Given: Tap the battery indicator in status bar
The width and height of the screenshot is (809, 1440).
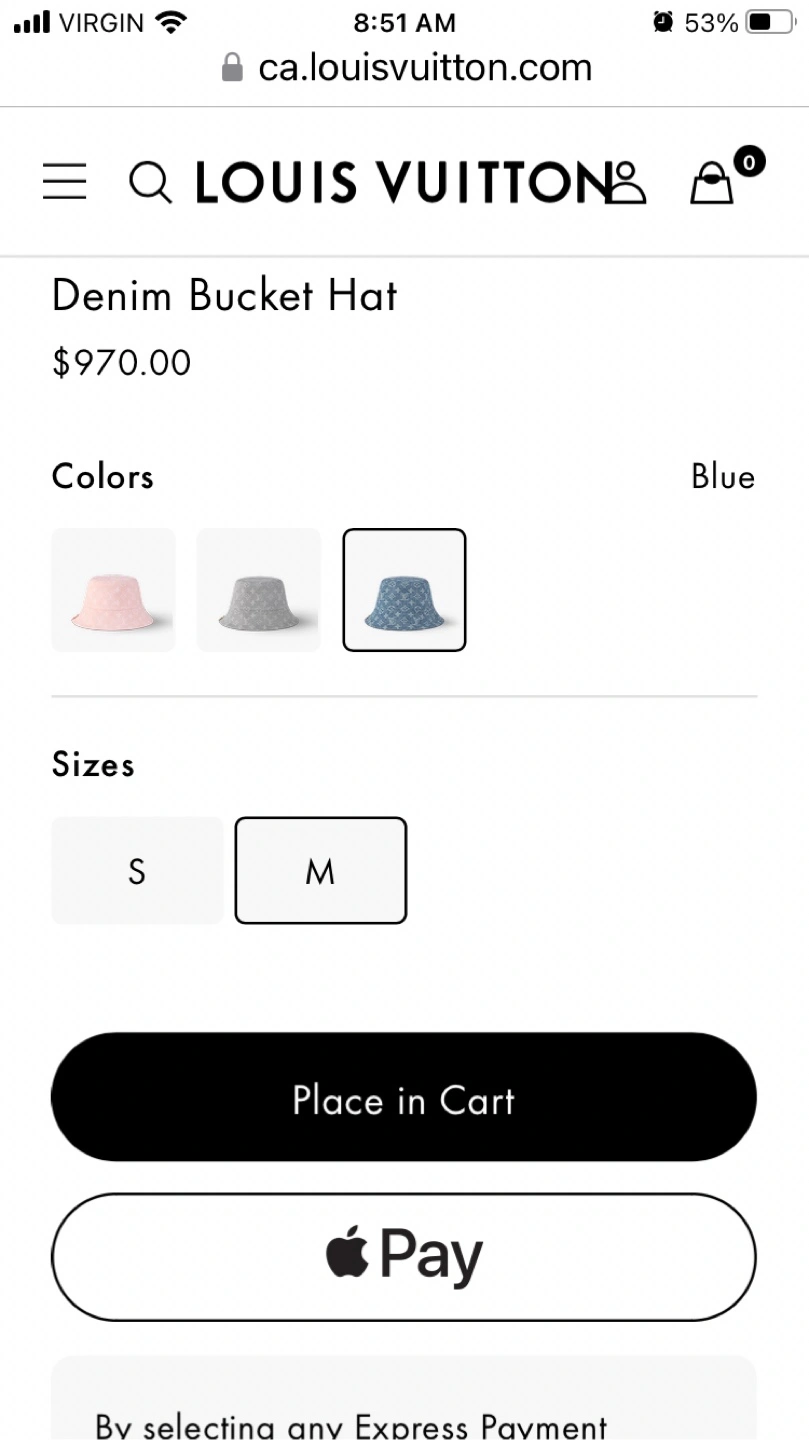Looking at the screenshot, I should (771, 22).
